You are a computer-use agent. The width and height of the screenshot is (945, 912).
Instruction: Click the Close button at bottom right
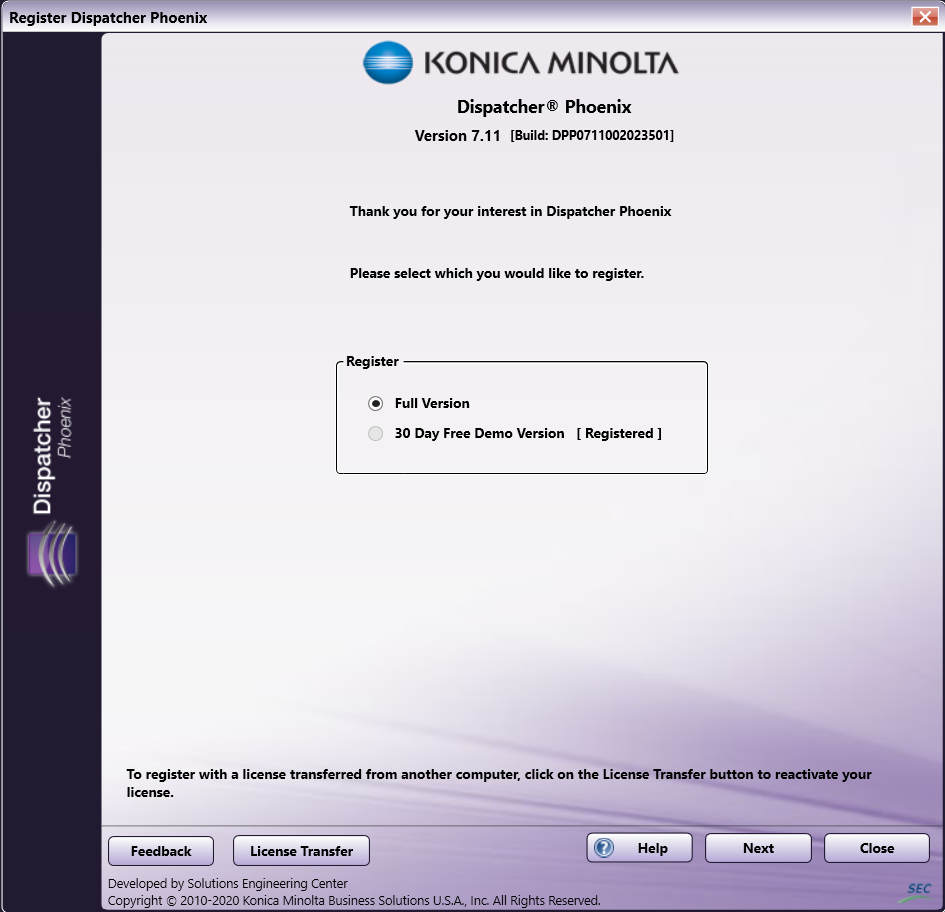click(x=877, y=848)
